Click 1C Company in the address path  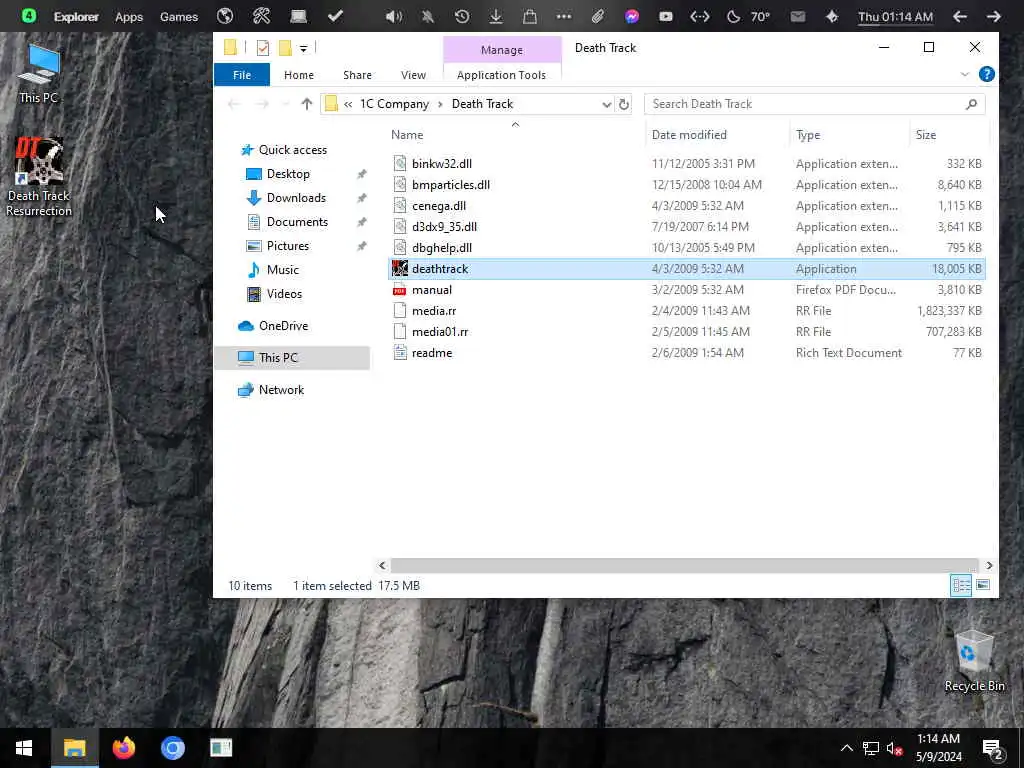[394, 104]
